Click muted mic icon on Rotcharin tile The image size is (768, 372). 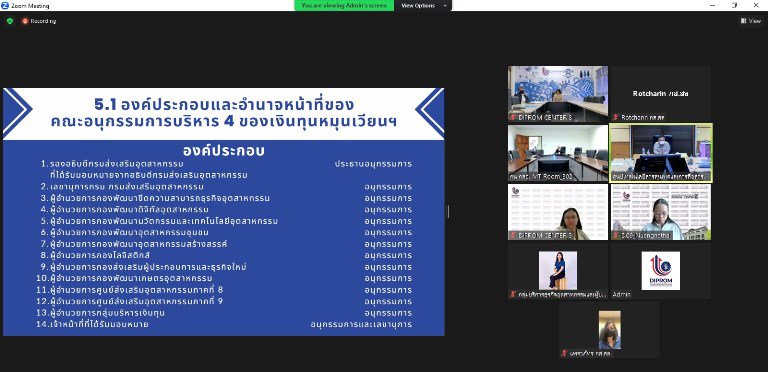616,117
